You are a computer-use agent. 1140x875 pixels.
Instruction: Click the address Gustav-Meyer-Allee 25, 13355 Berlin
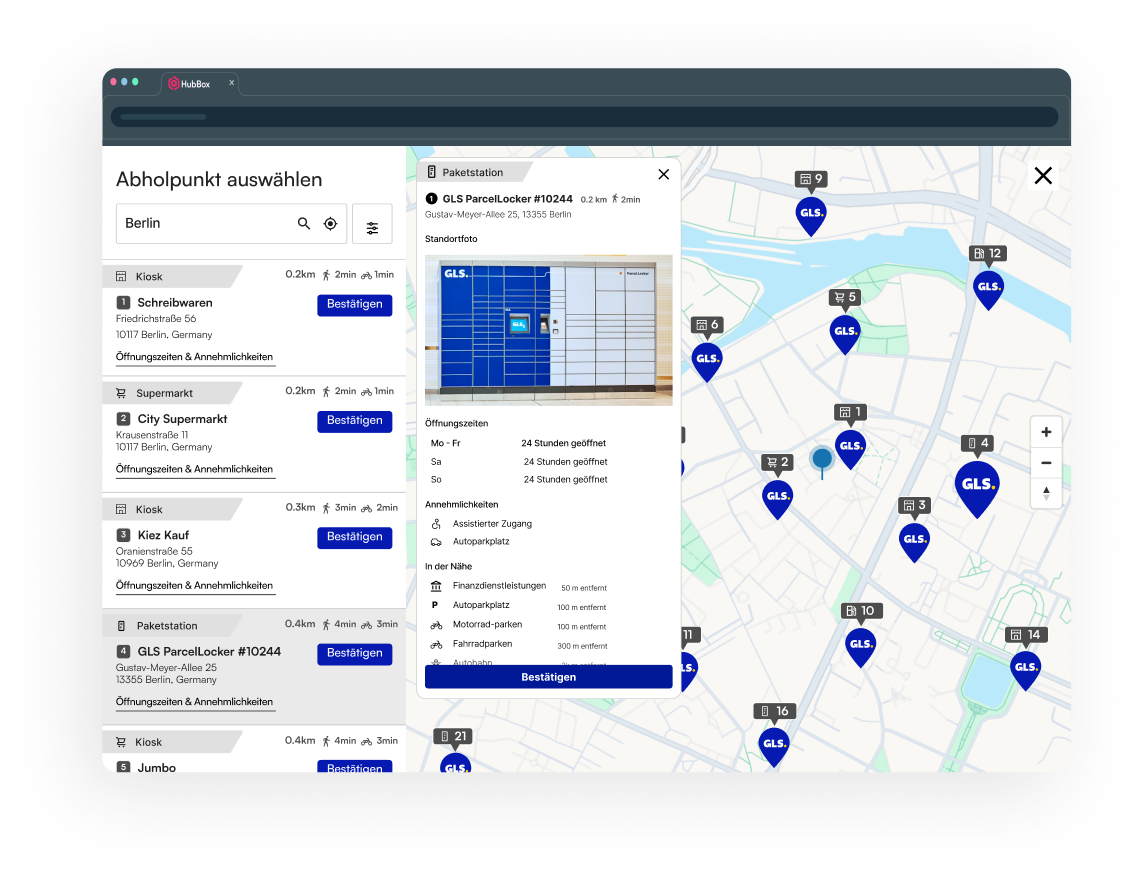[498, 214]
